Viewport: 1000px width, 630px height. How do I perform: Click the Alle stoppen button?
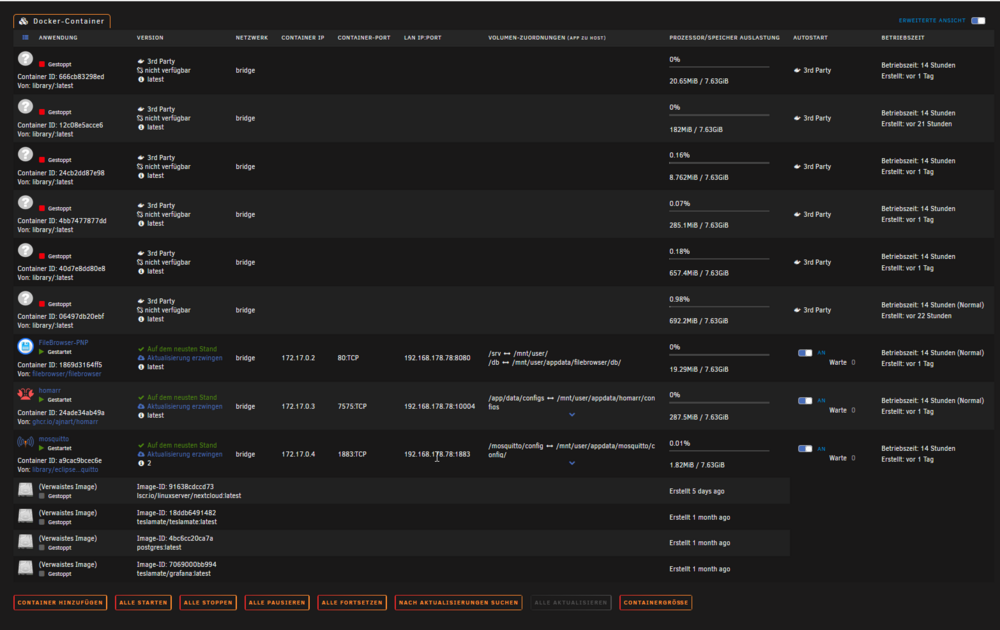208,602
